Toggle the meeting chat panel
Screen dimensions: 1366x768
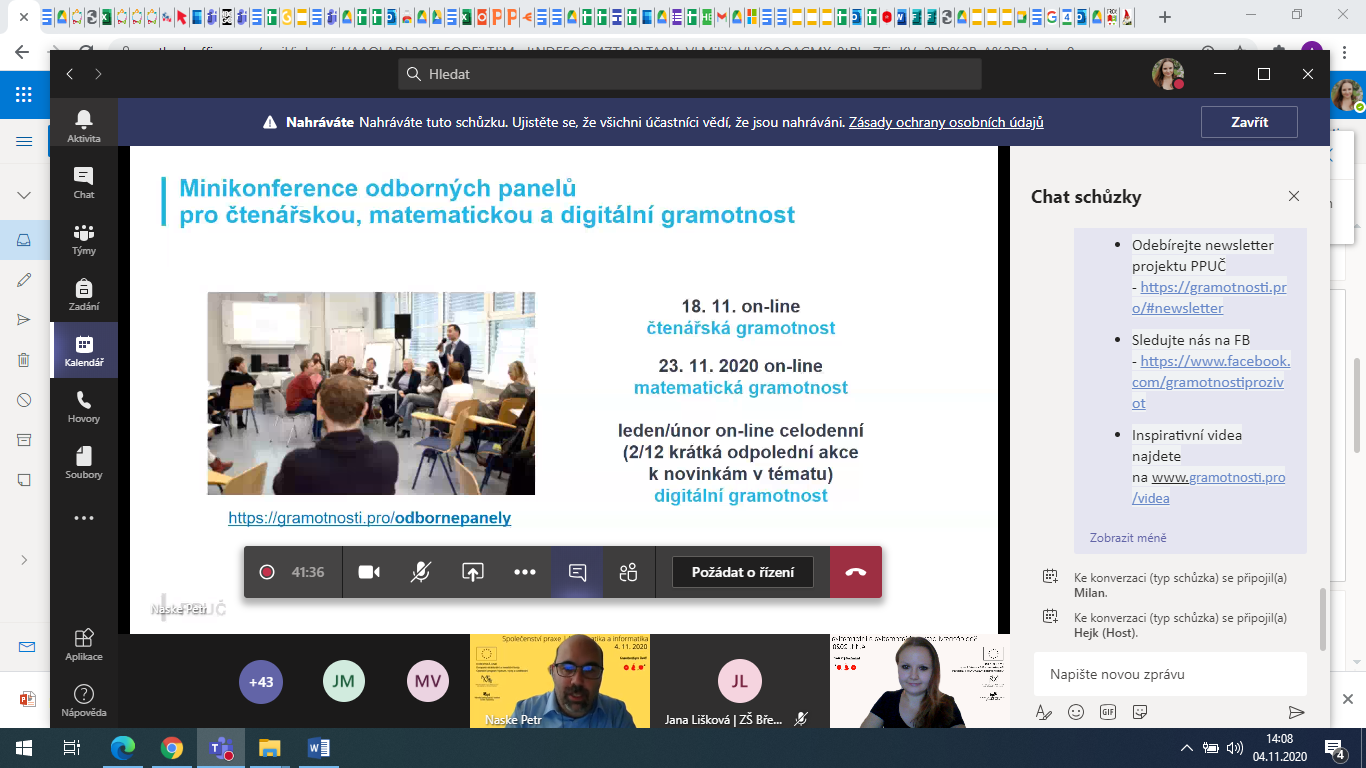[x=577, y=572]
